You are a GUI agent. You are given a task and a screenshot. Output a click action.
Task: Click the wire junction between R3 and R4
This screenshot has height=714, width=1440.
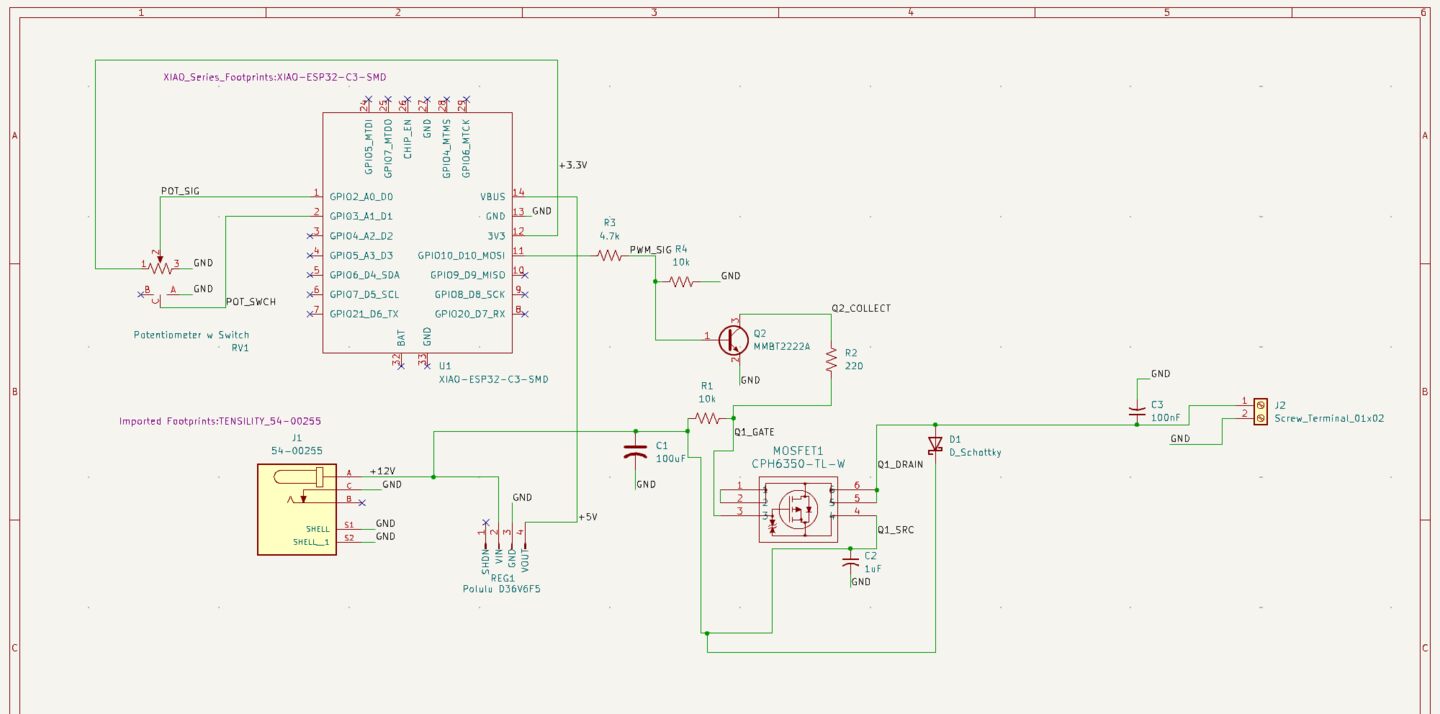655,282
